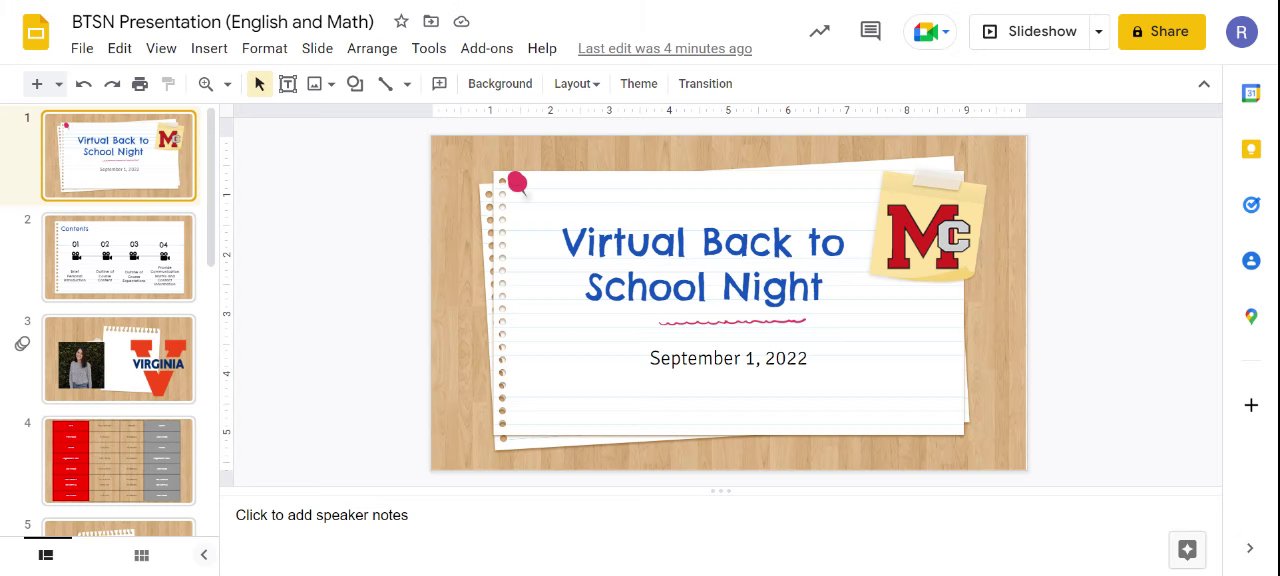Open the last edit version history link
The image size is (1280, 576).
[665, 48]
